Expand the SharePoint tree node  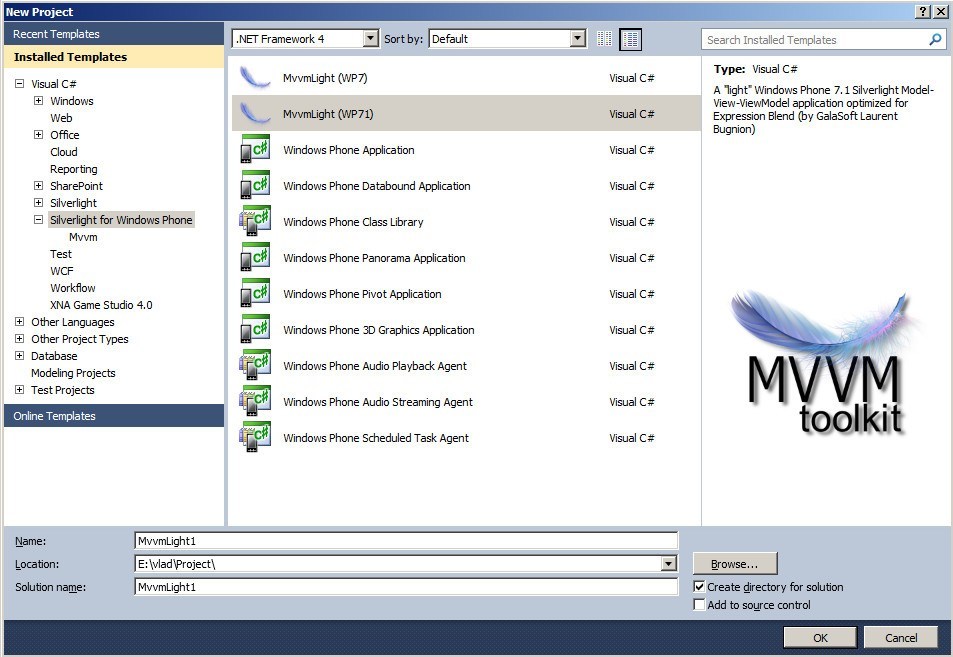(x=38, y=186)
